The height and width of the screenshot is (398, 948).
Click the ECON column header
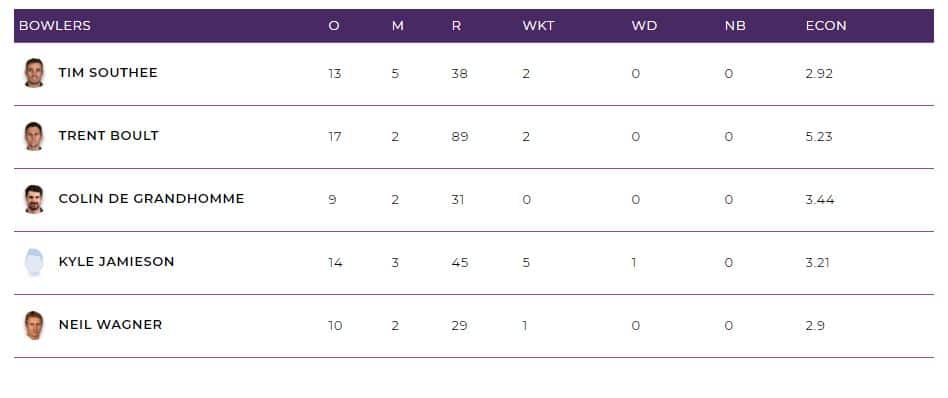(826, 25)
